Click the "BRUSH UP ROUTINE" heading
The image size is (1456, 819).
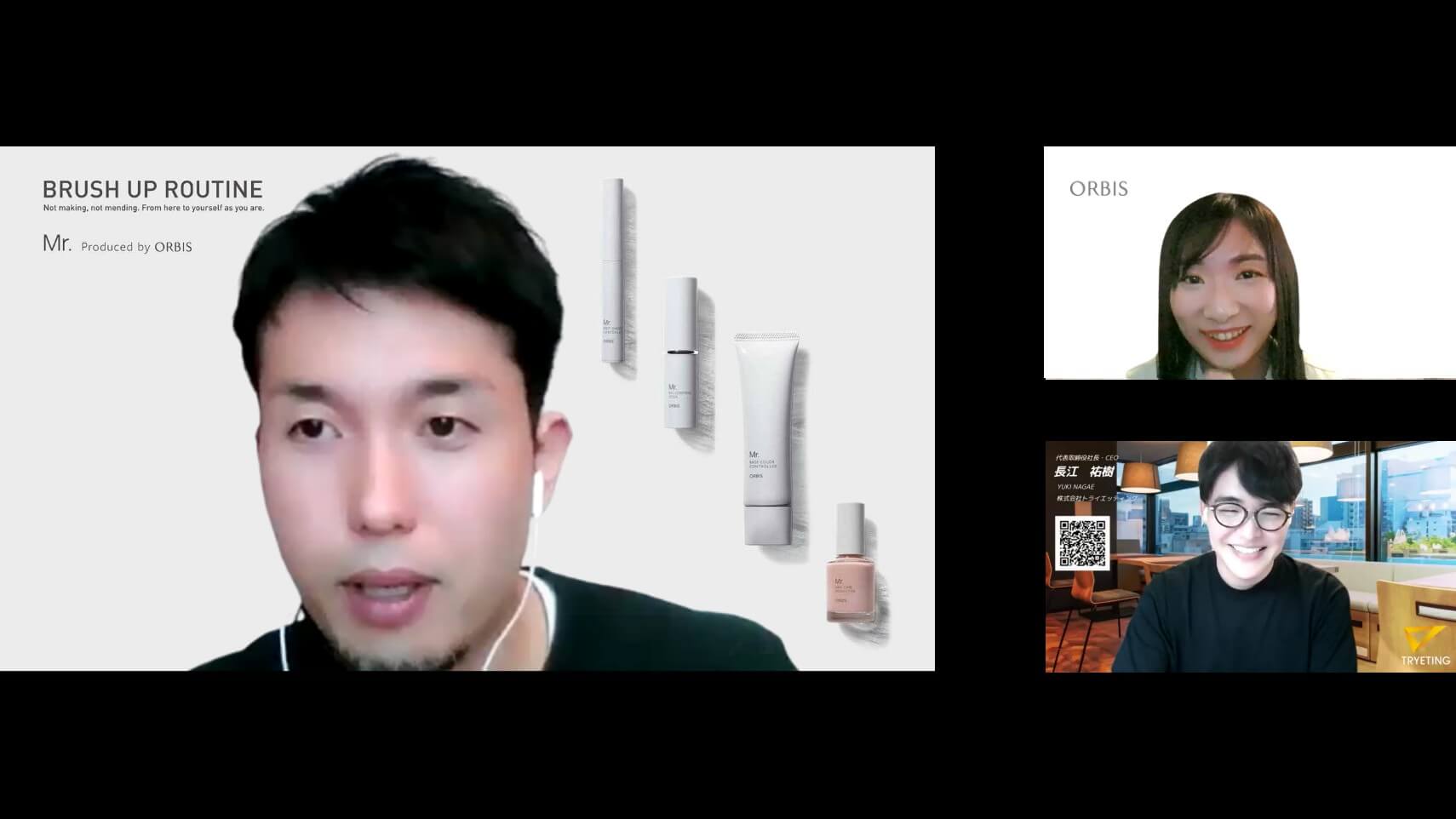(152, 189)
